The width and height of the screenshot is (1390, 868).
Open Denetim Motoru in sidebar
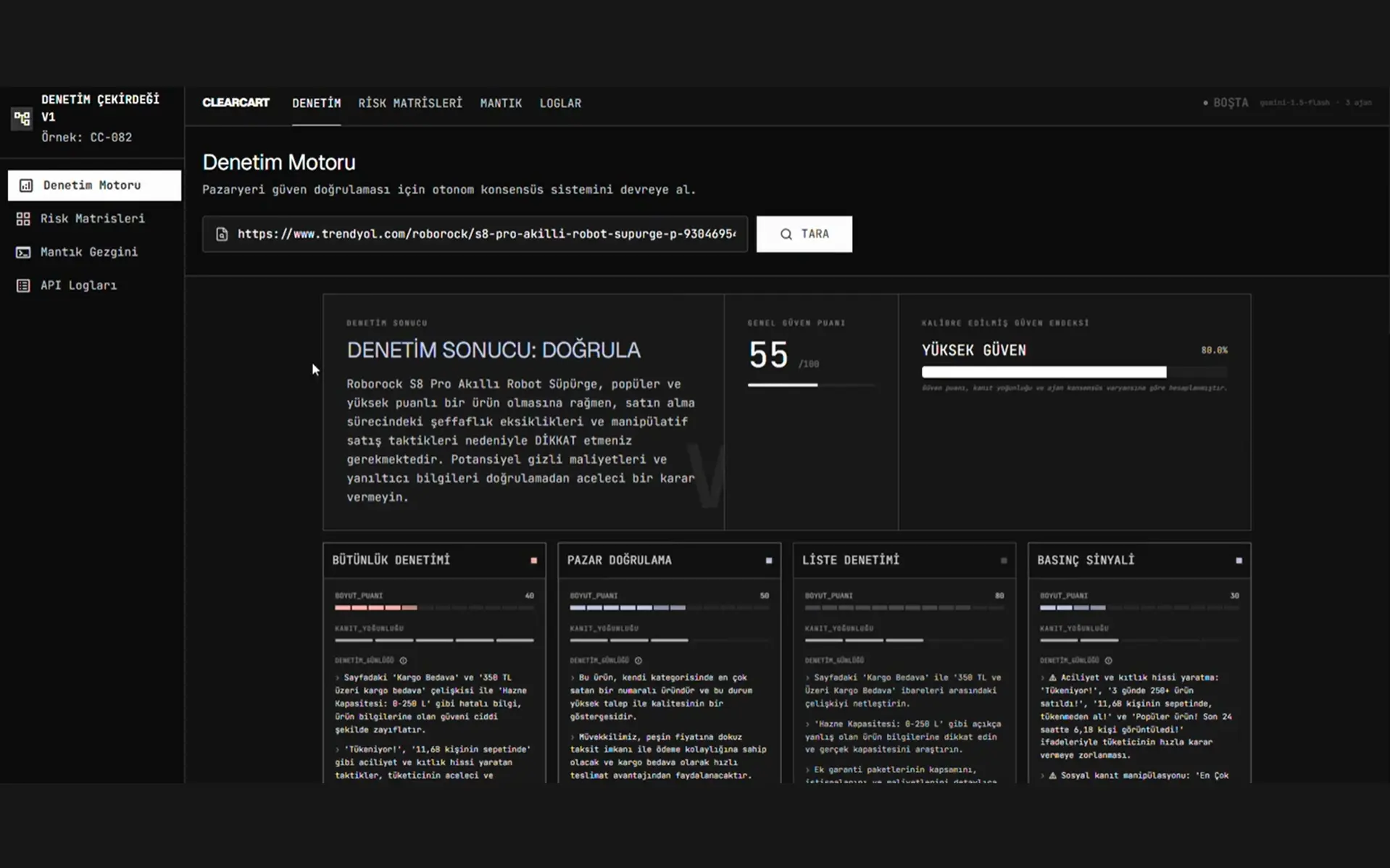[94, 185]
